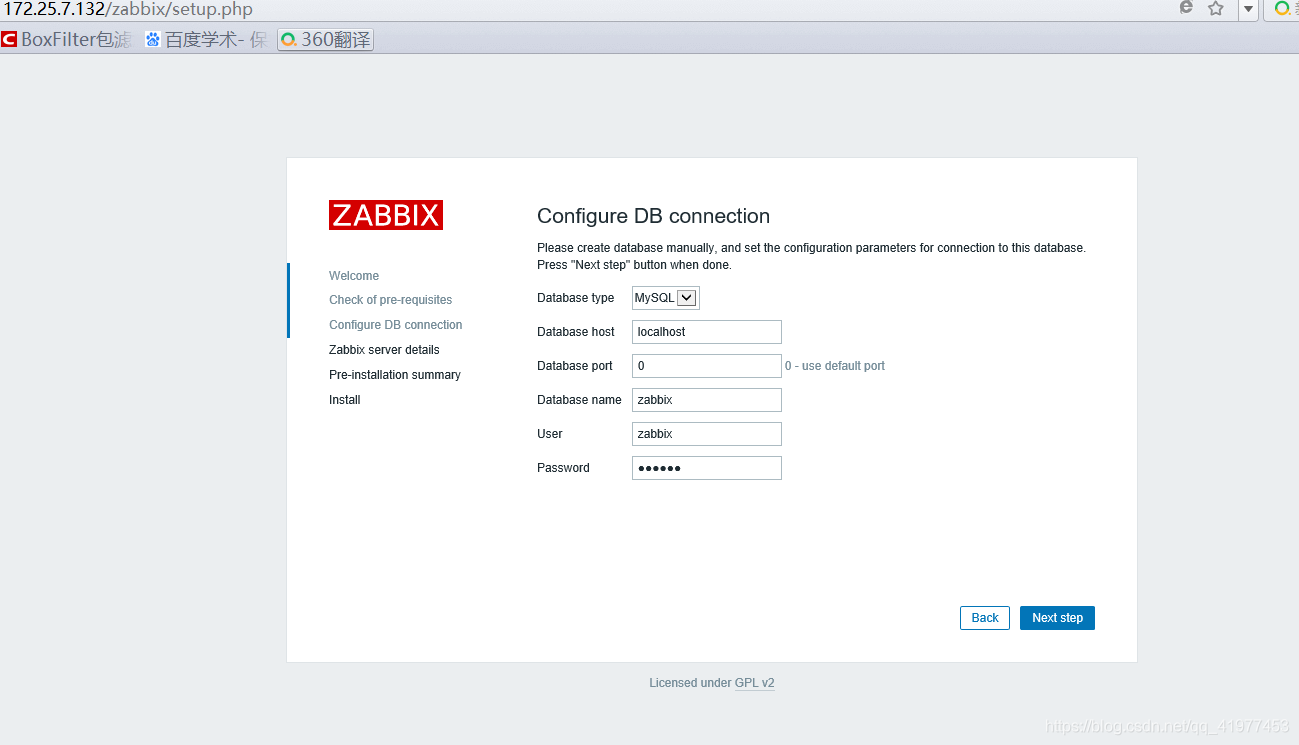Image resolution: width=1299 pixels, height=745 pixels.
Task: Click into the Password field
Action: tap(707, 468)
